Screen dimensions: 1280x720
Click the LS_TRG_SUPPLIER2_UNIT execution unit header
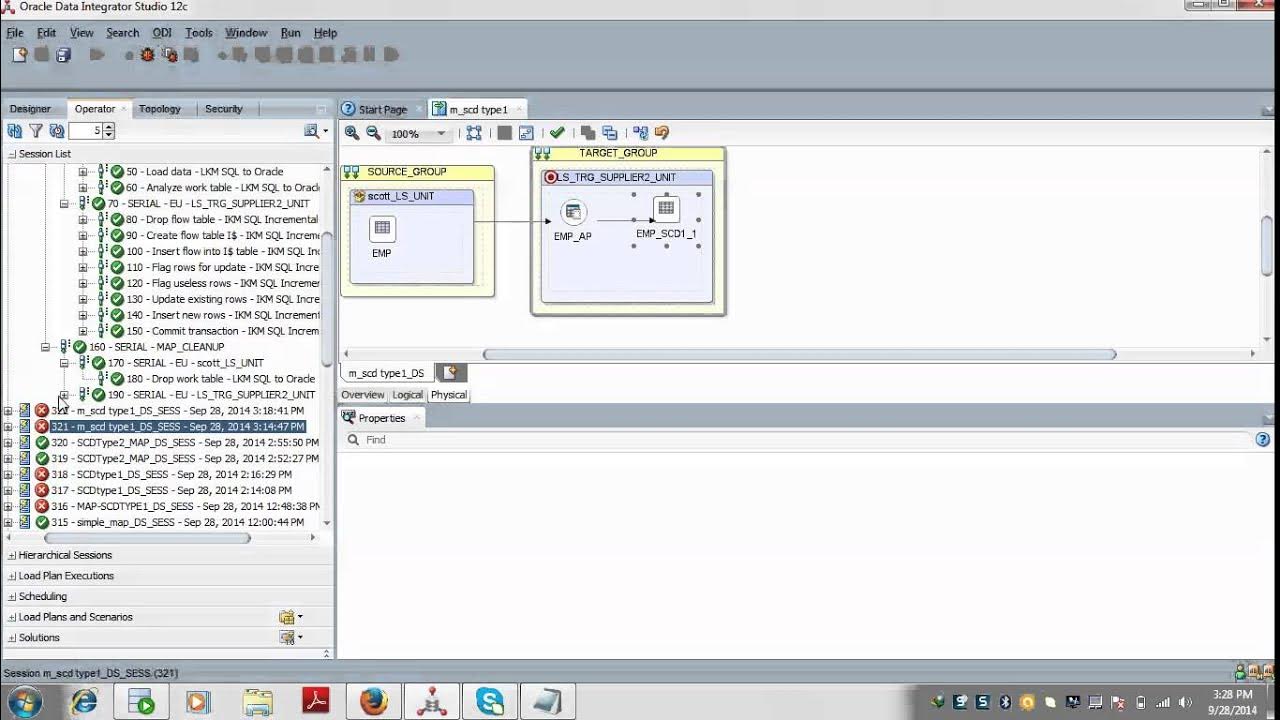click(627, 177)
